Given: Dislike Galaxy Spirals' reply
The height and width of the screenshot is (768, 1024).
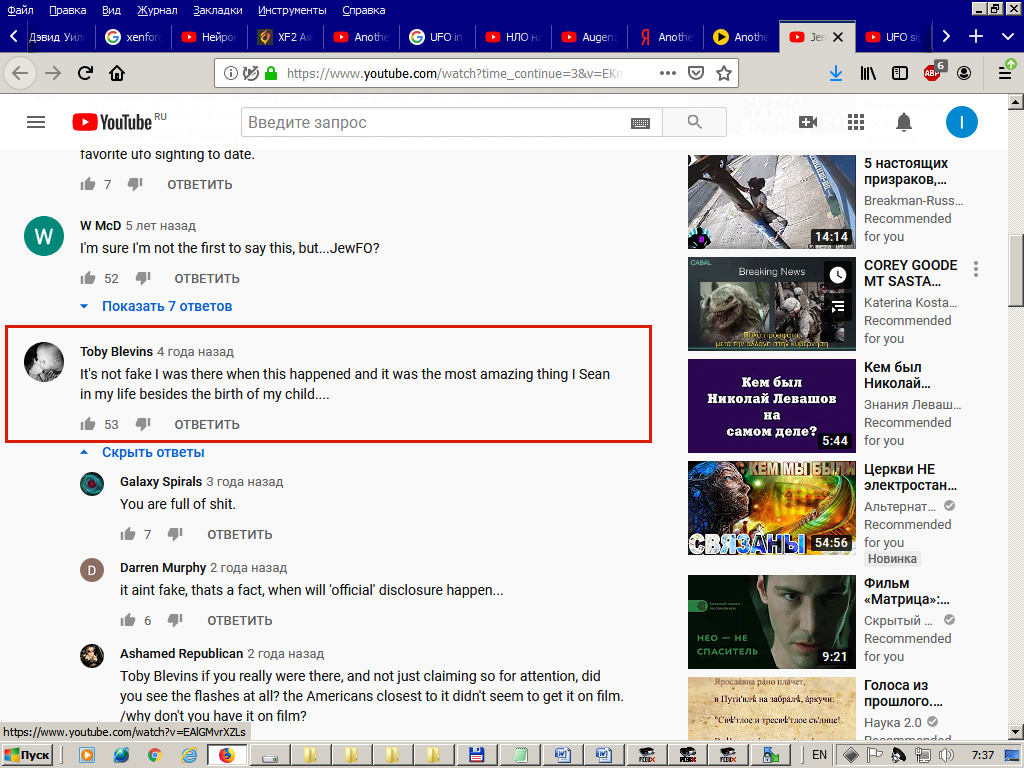Looking at the screenshot, I should 175,534.
